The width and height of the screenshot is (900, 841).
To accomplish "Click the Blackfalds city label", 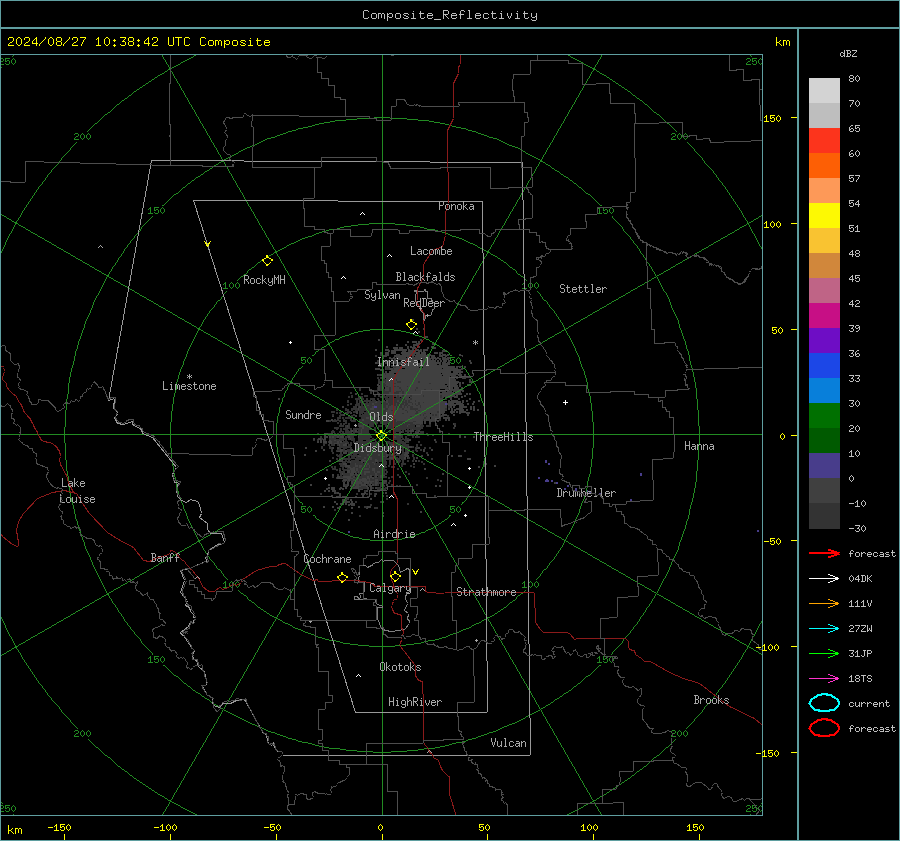I will pos(425,277).
